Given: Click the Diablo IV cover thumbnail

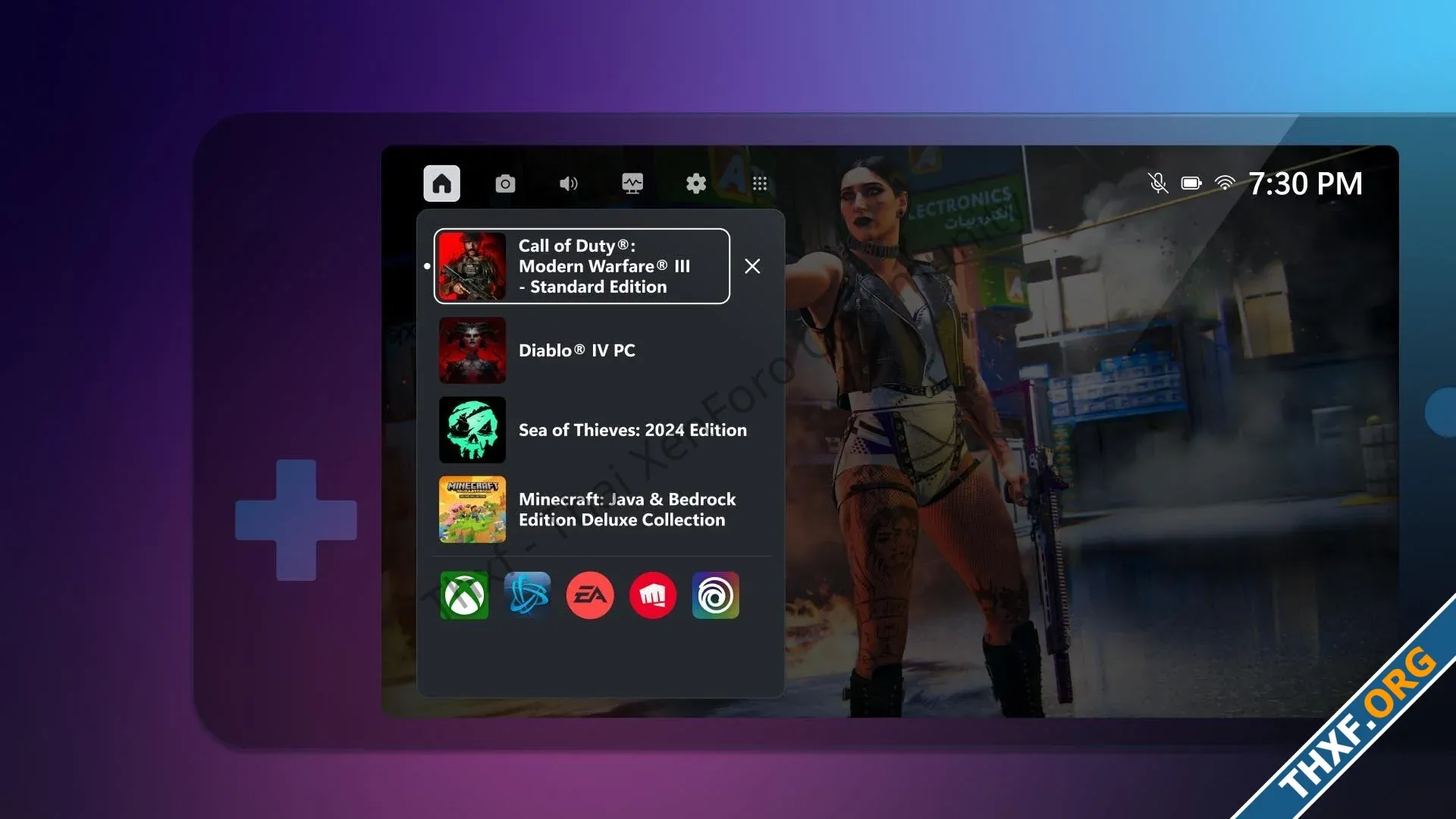Looking at the screenshot, I should tap(472, 350).
